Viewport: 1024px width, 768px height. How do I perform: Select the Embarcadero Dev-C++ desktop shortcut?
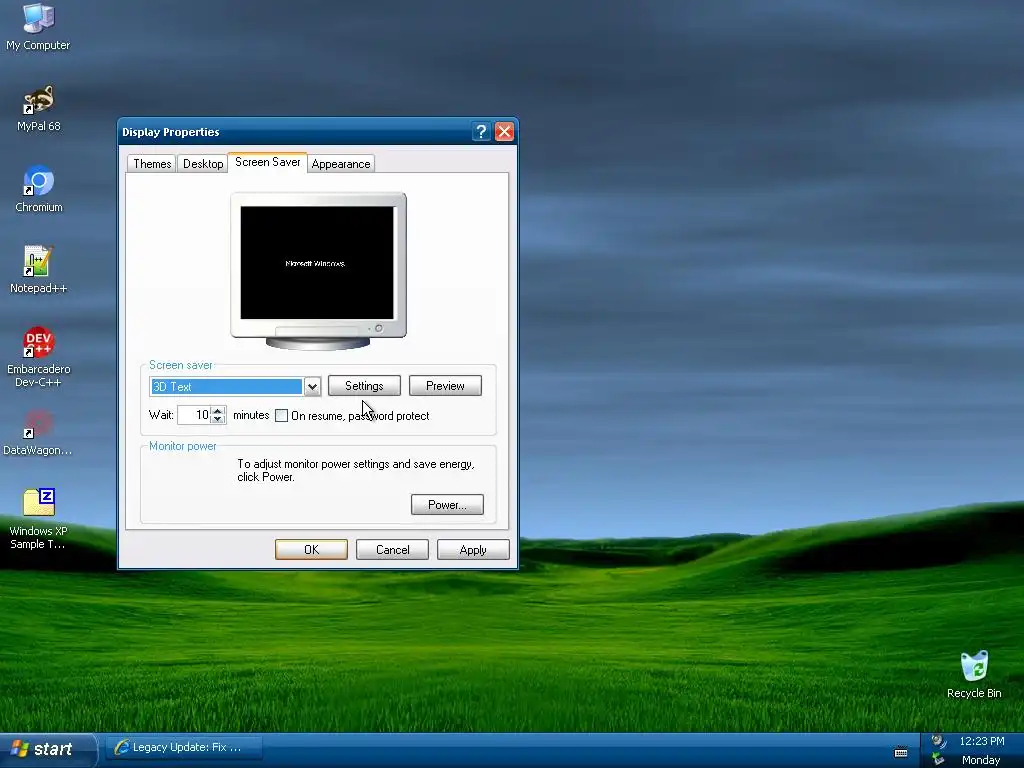pyautogui.click(x=38, y=357)
